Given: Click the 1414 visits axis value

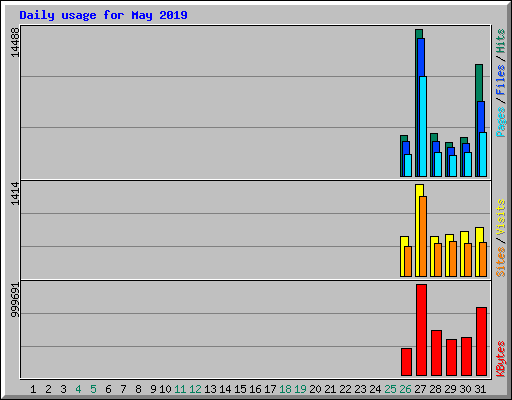Looking at the screenshot, I should coord(15,194).
